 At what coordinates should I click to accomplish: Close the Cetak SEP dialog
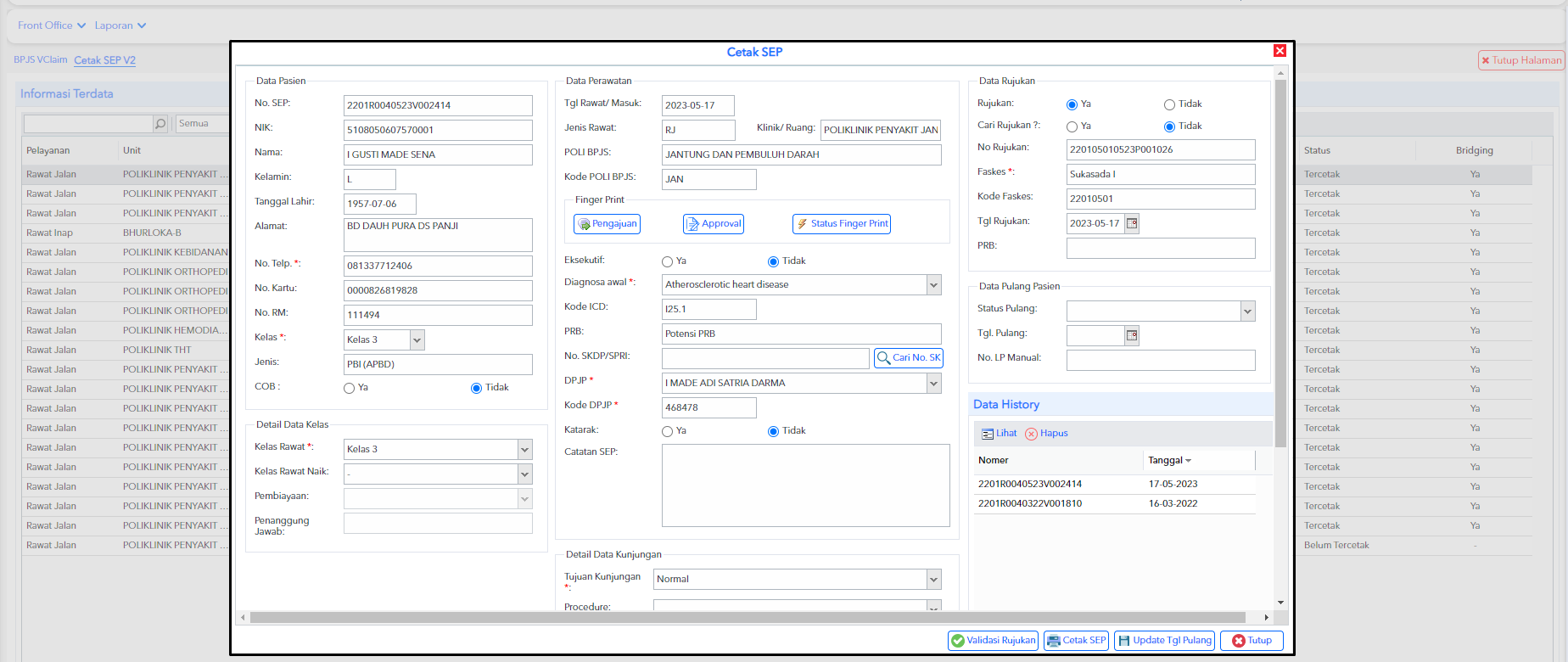[x=1280, y=51]
